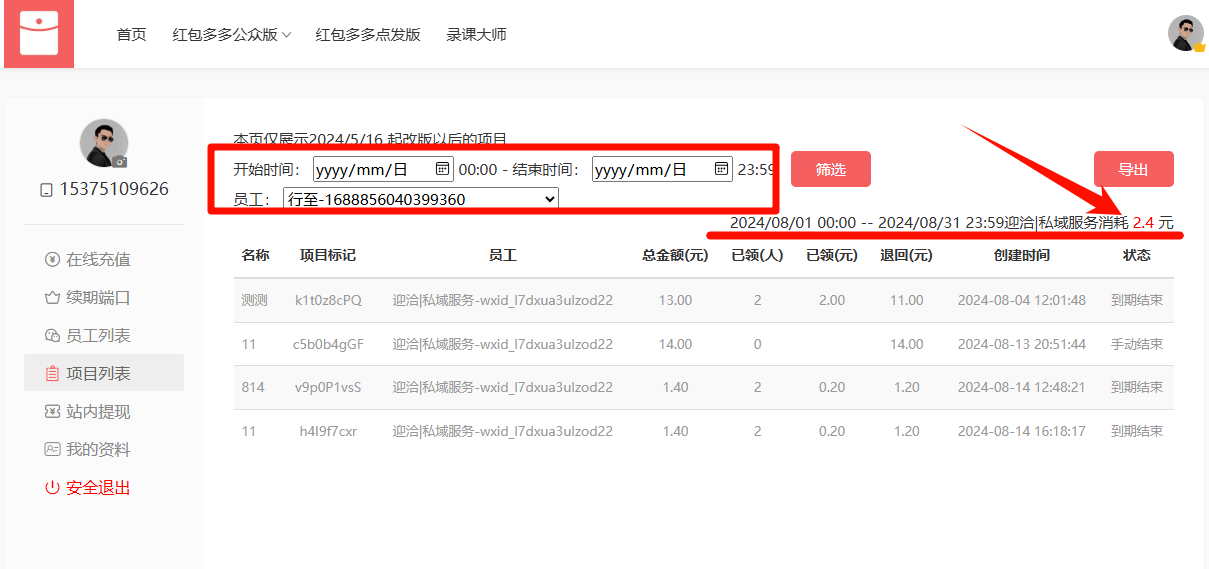The width and height of the screenshot is (1209, 569).
Task: Select 项目列表 in the sidebar
Action: click(98, 374)
